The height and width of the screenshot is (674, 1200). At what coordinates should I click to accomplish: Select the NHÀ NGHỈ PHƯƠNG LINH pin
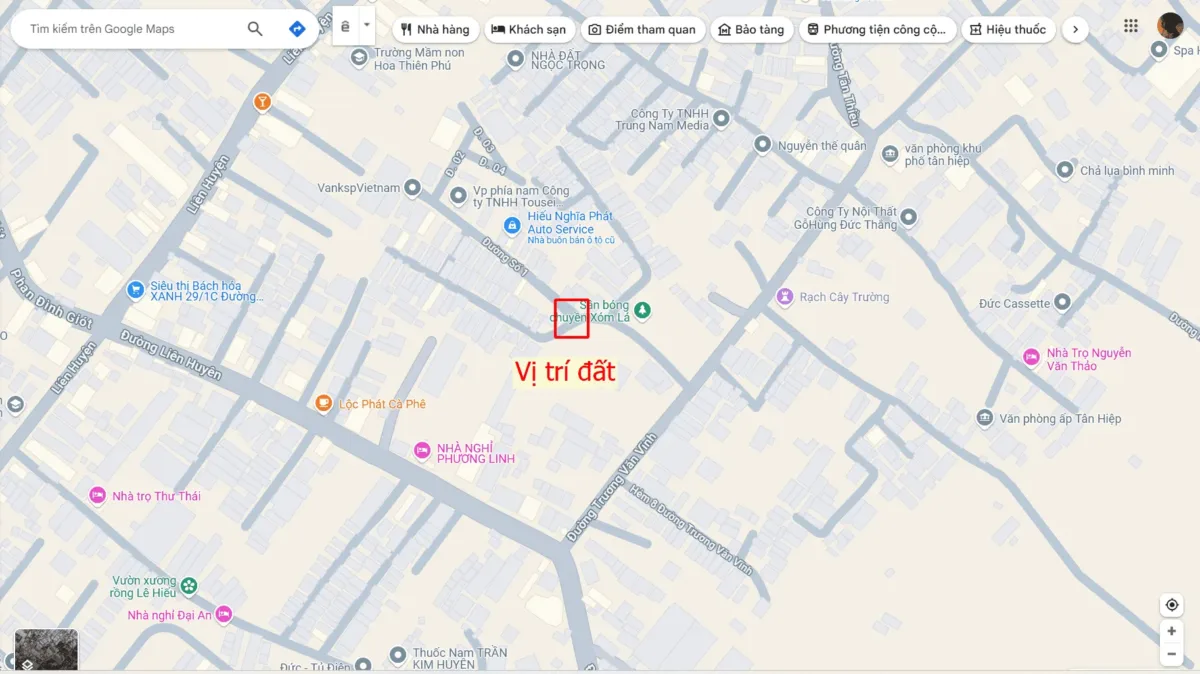[422, 451]
